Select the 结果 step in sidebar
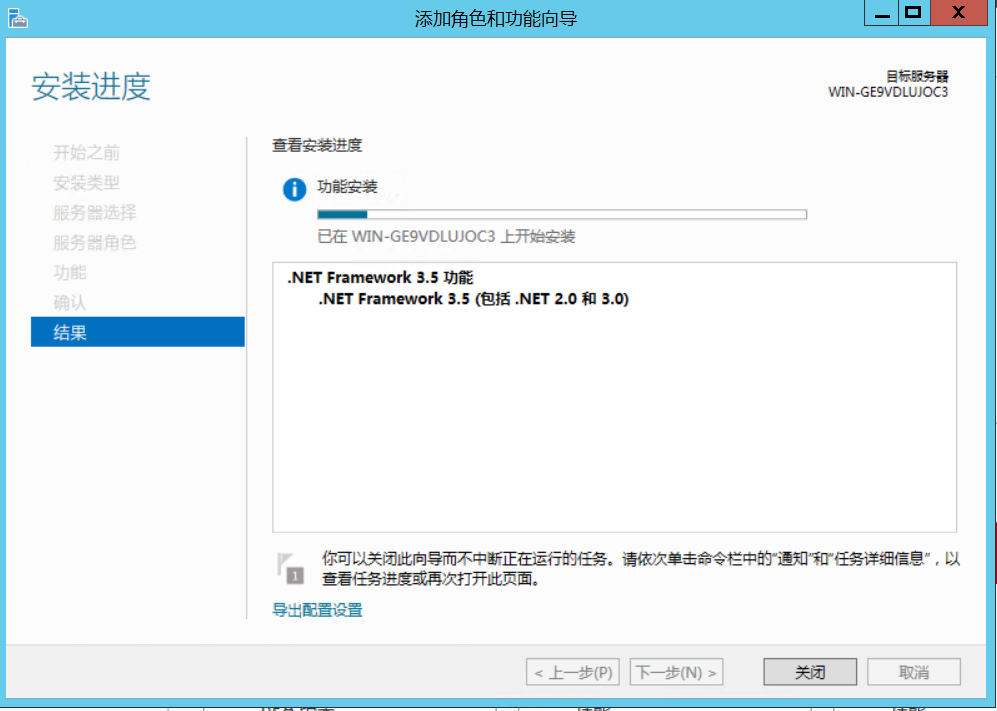997x711 pixels. [x=68, y=331]
